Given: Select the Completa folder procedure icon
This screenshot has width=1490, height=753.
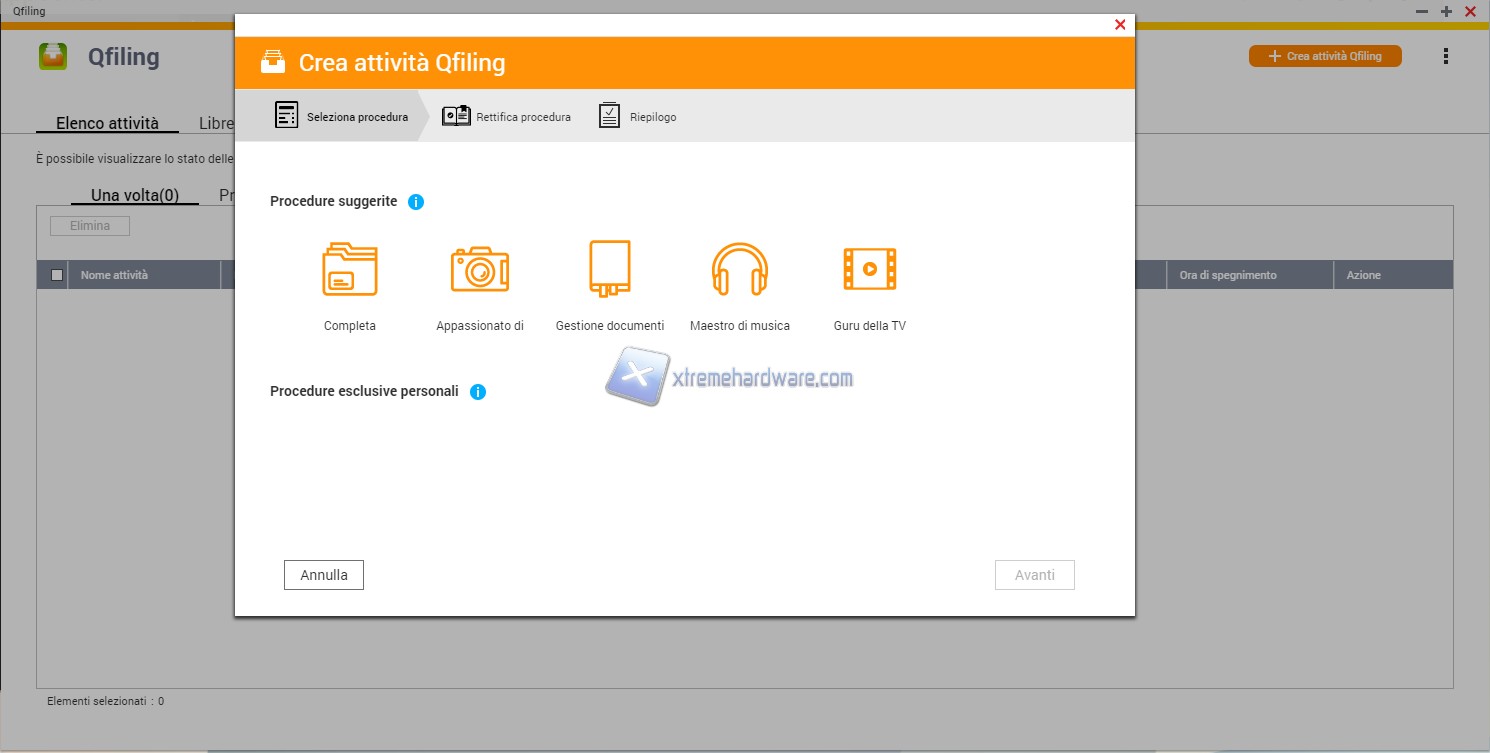Looking at the screenshot, I should [x=350, y=269].
